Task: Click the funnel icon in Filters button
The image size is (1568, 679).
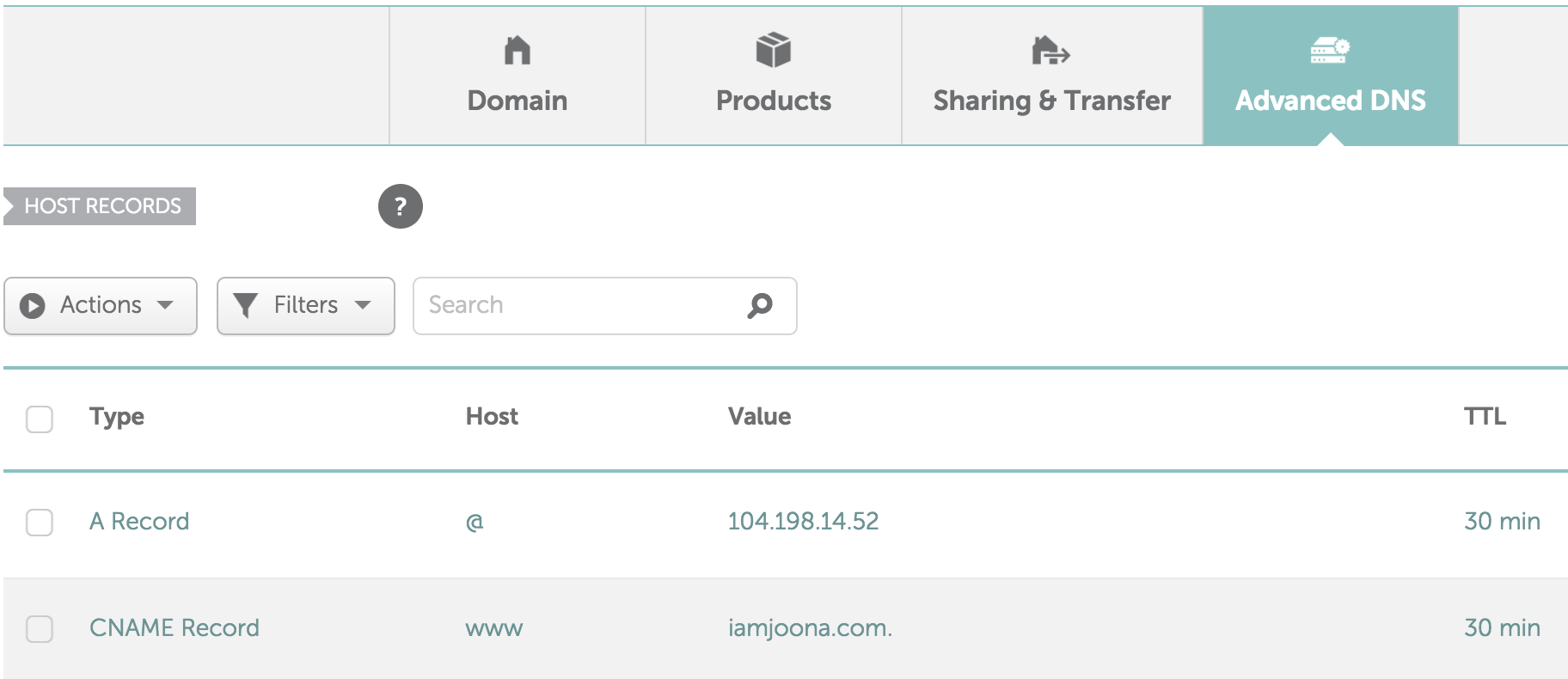Action: 246,305
